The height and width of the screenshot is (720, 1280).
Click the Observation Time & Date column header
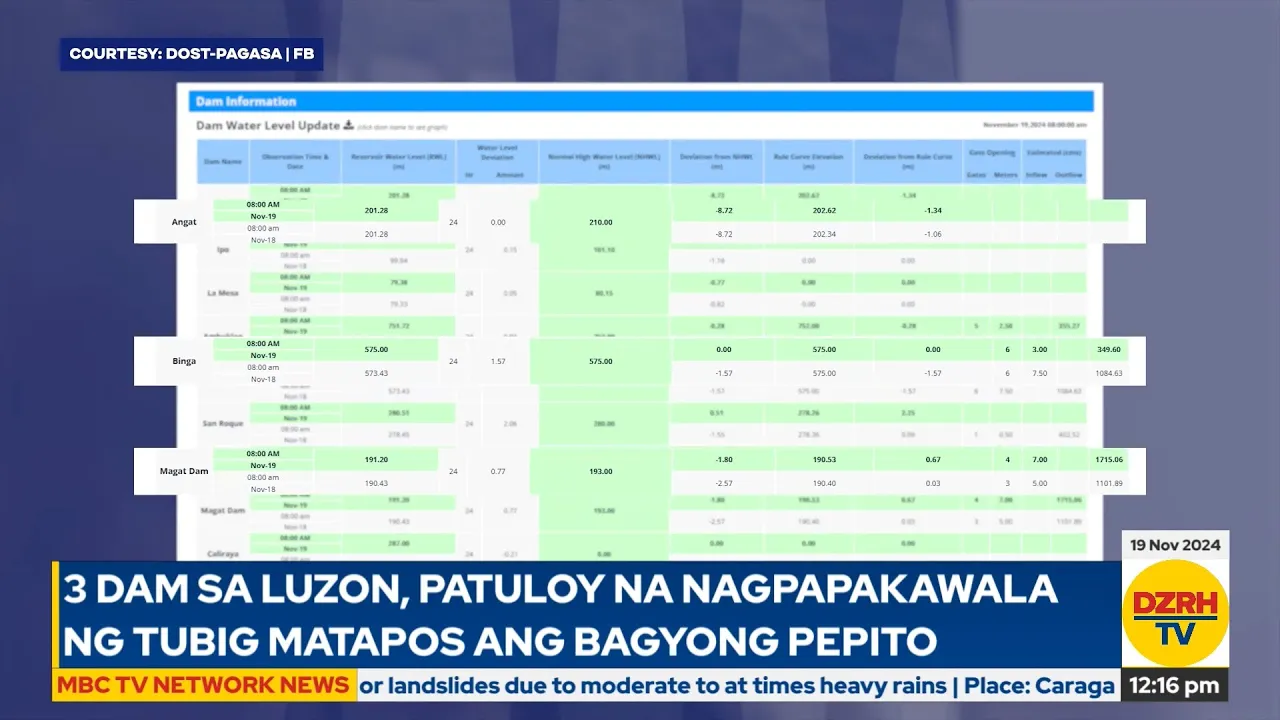[295, 161]
